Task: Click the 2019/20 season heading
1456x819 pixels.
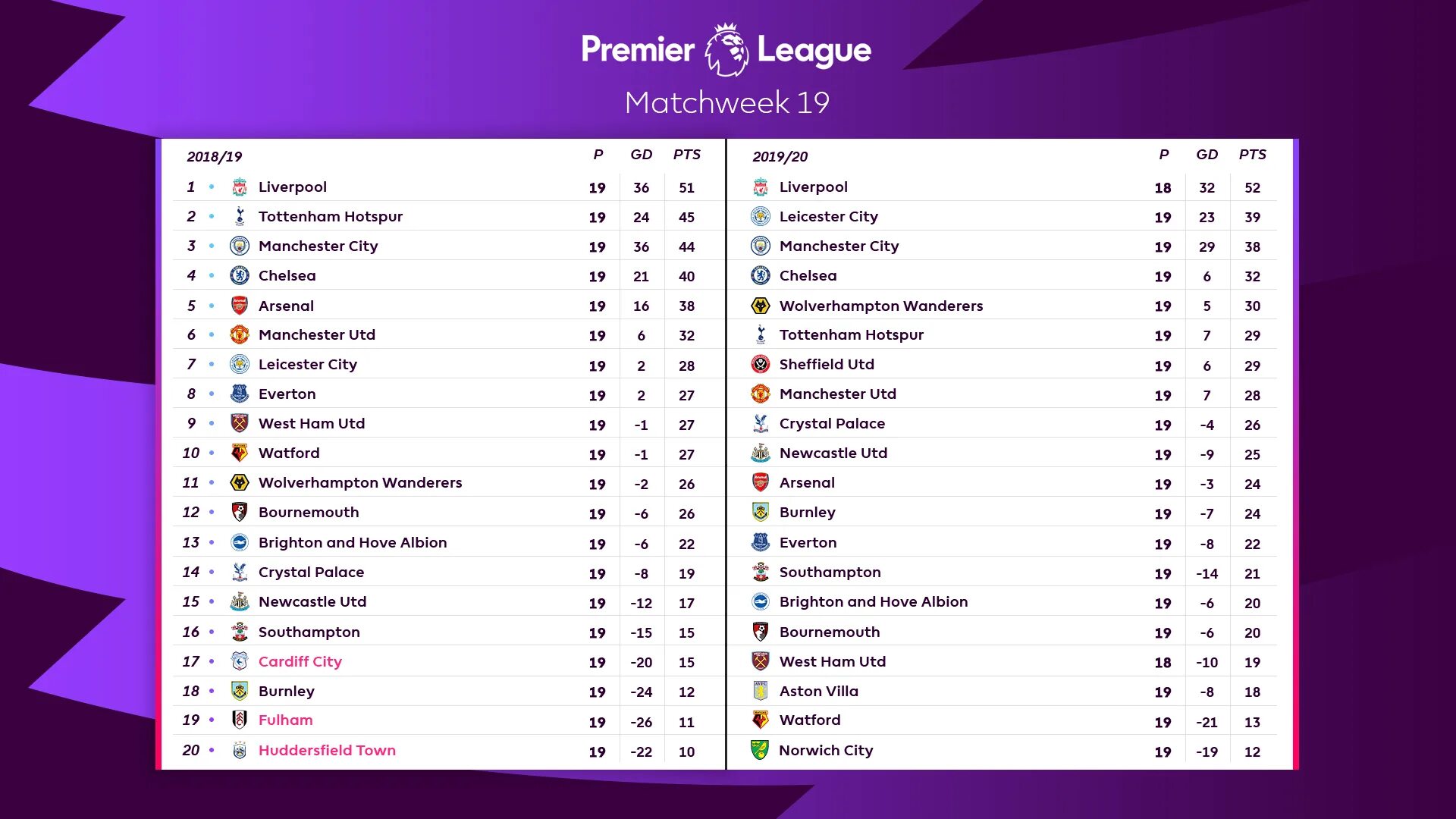Action: pyautogui.click(x=780, y=156)
